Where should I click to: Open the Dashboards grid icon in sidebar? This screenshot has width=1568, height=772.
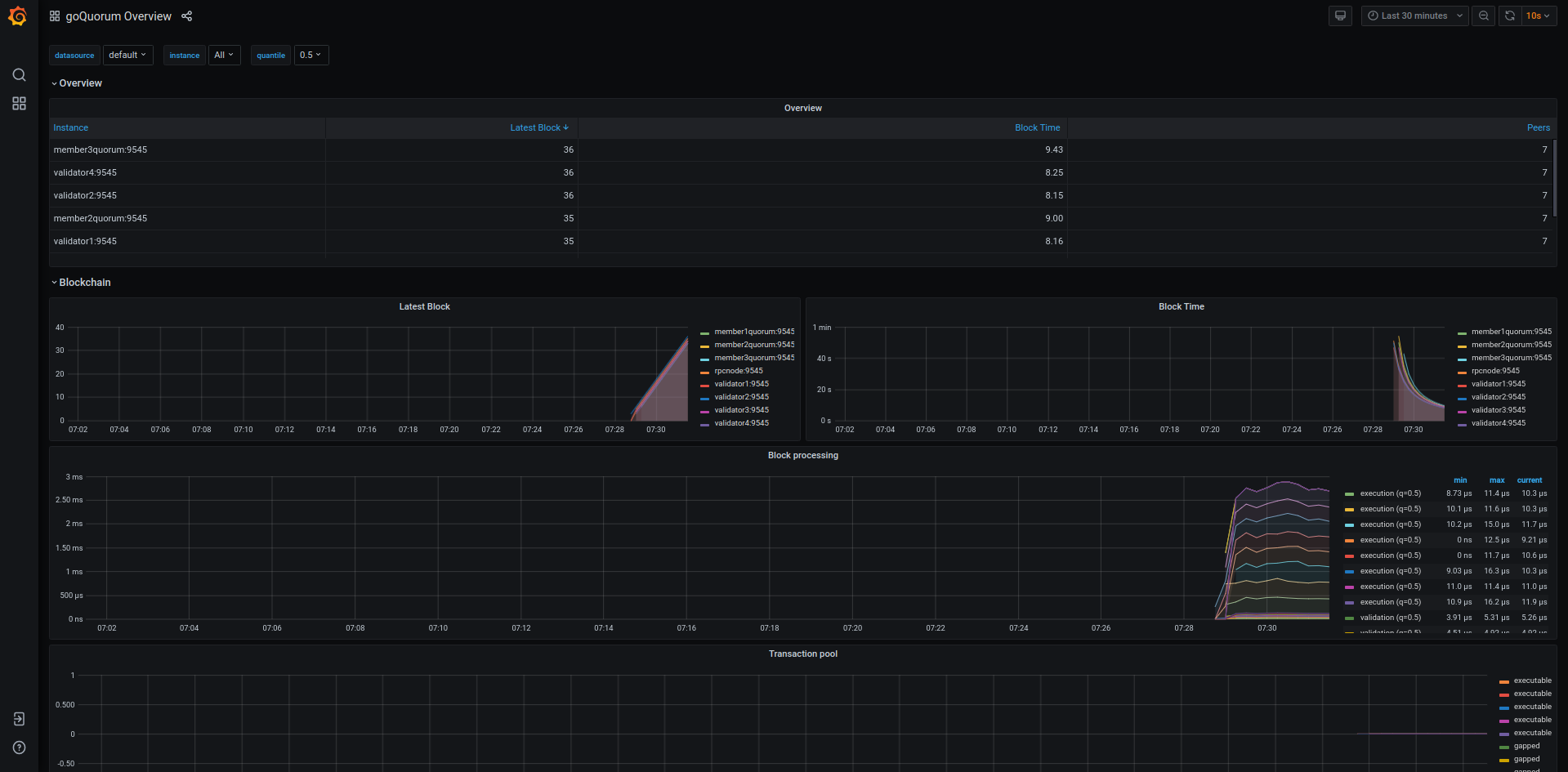(x=19, y=104)
